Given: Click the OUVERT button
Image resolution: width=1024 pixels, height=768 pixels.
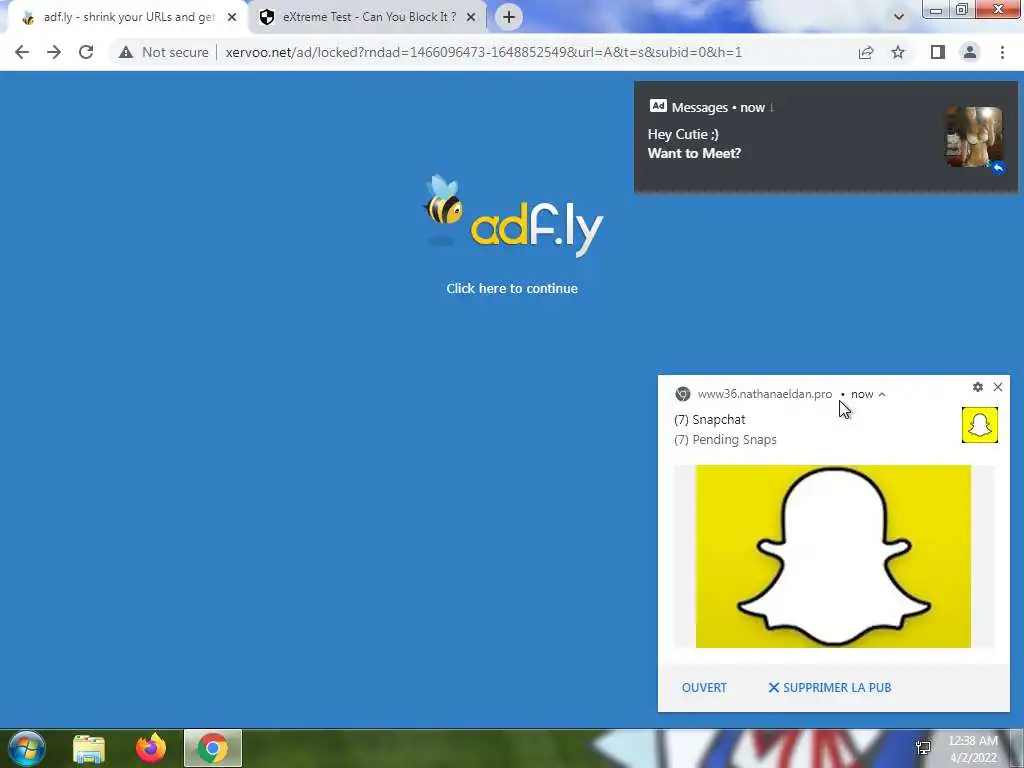Looking at the screenshot, I should point(704,688).
